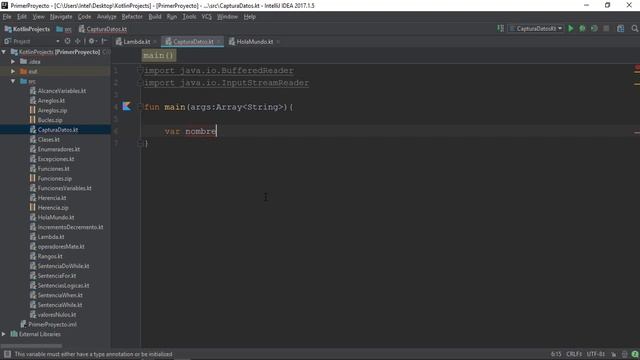
Task: Place cursor after 'var nombre' in editor
Action: (217, 131)
